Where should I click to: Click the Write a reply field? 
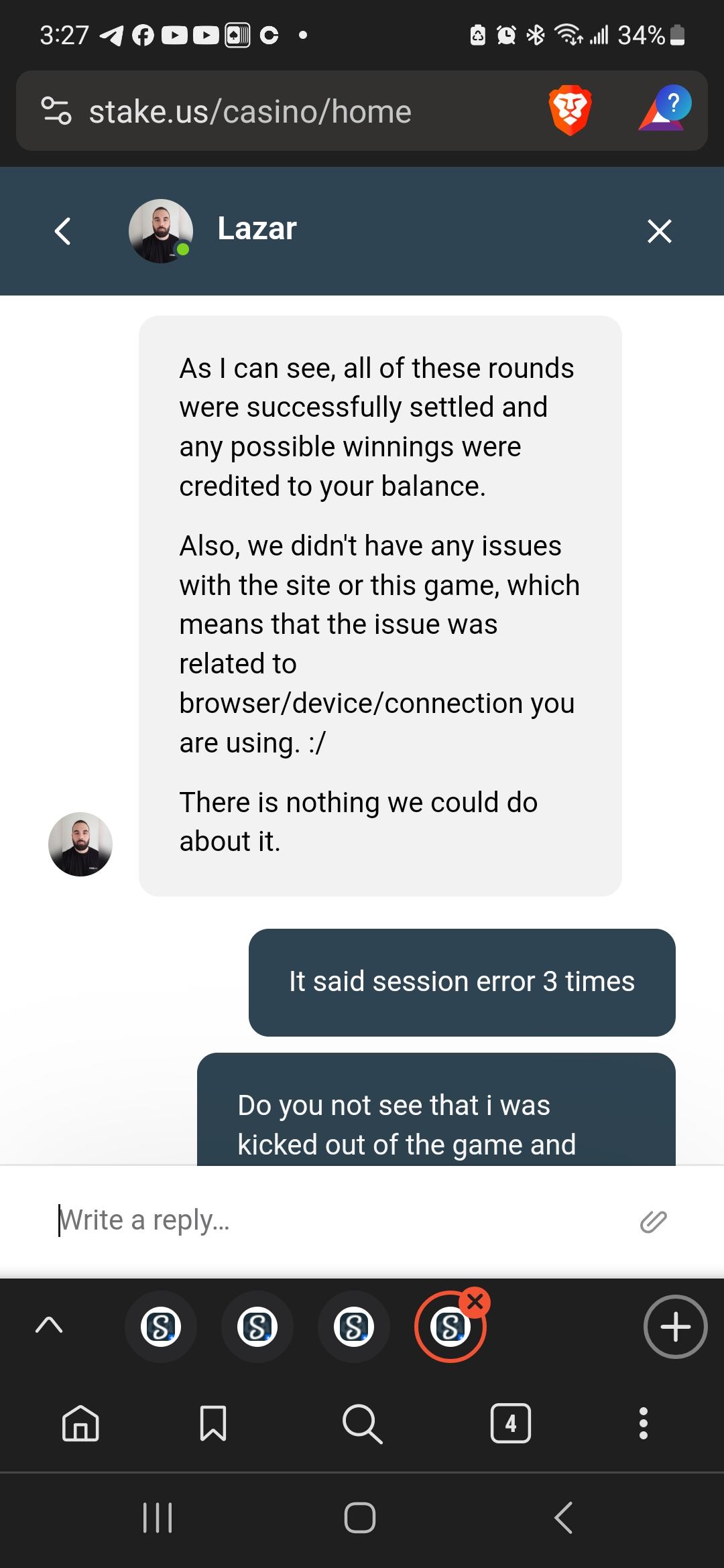click(x=335, y=1220)
